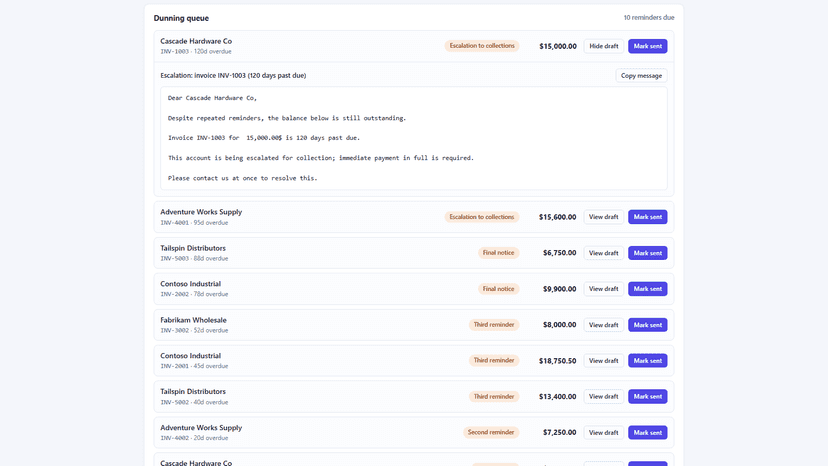The width and height of the screenshot is (828, 466).
Task: Click Third reminder badge for Fabrikam Wholesale
Action: tap(494, 325)
